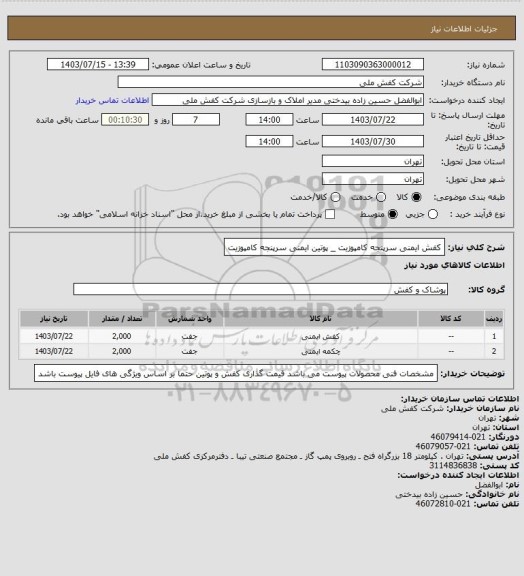
Task: Click the delivery city field تهران
Action: [x=373, y=179]
